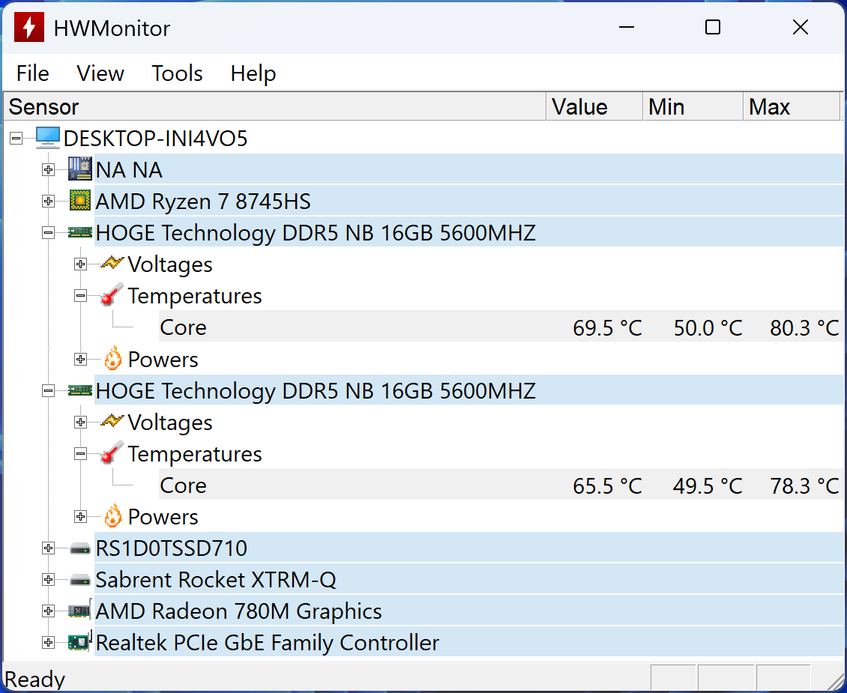The image size is (847, 693).
Task: Expand the RS1D0TSSD710 drive node
Action: point(48,548)
